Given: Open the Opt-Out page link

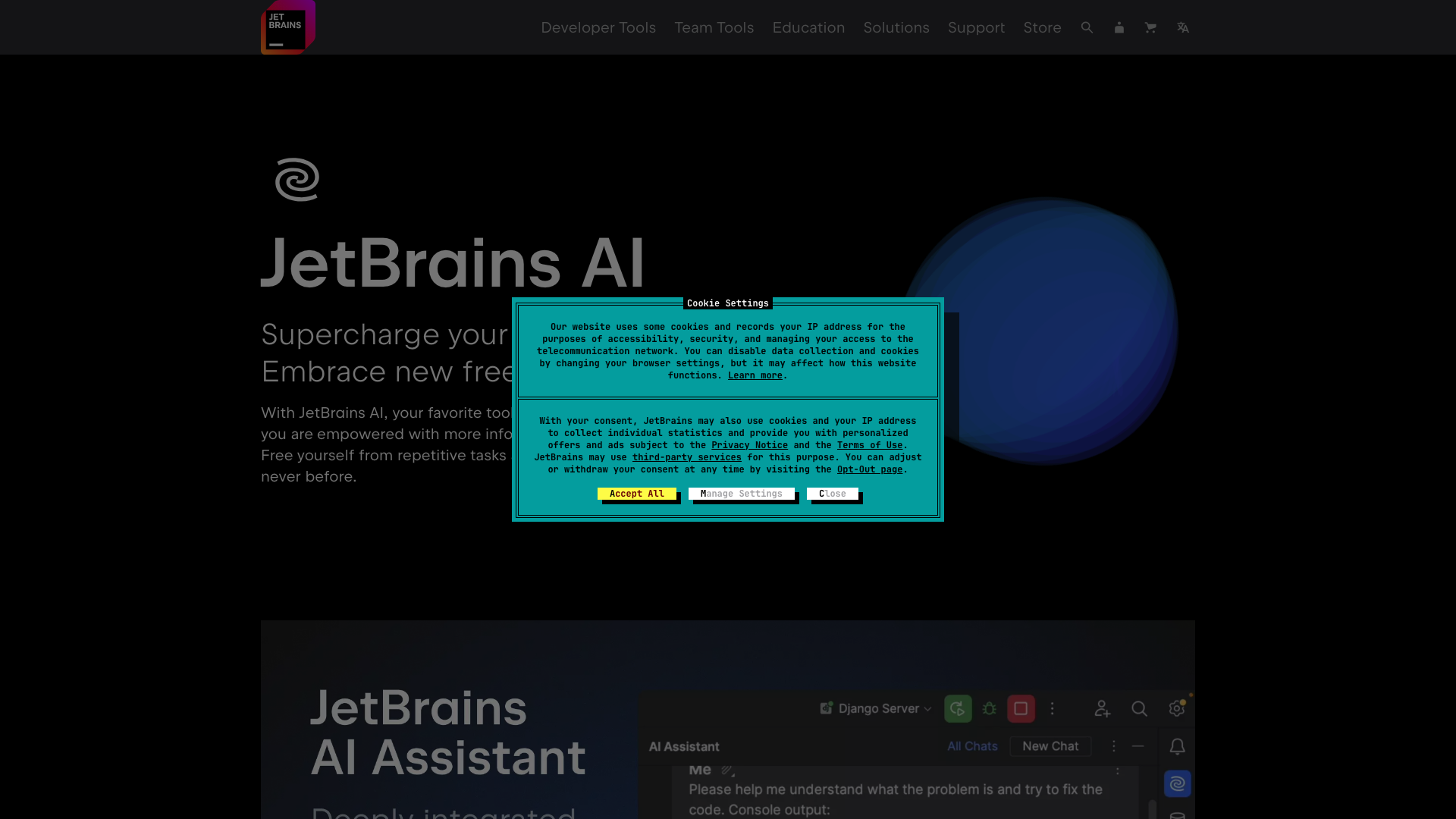Looking at the screenshot, I should coord(870,469).
